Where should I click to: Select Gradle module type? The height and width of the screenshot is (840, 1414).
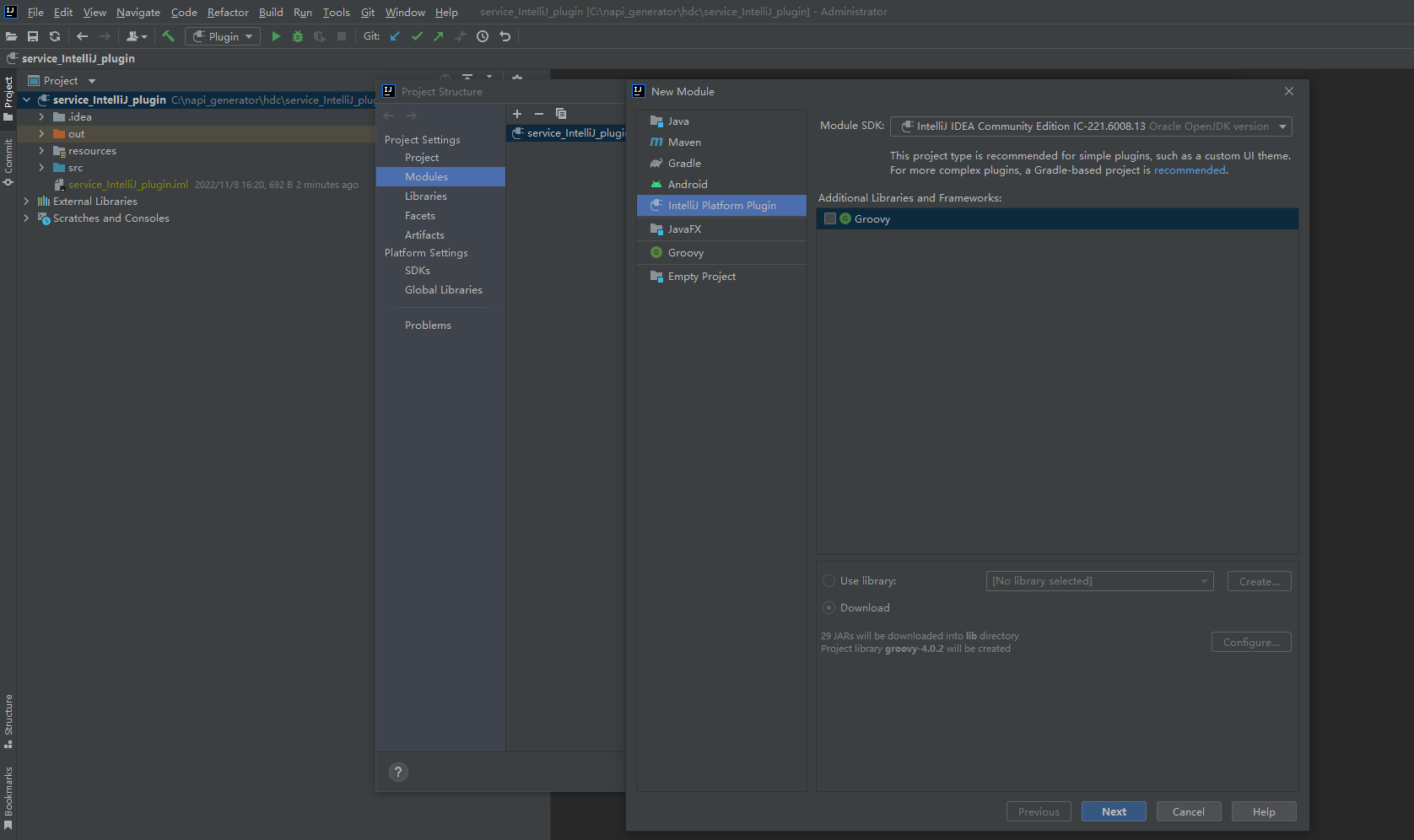[721, 164]
